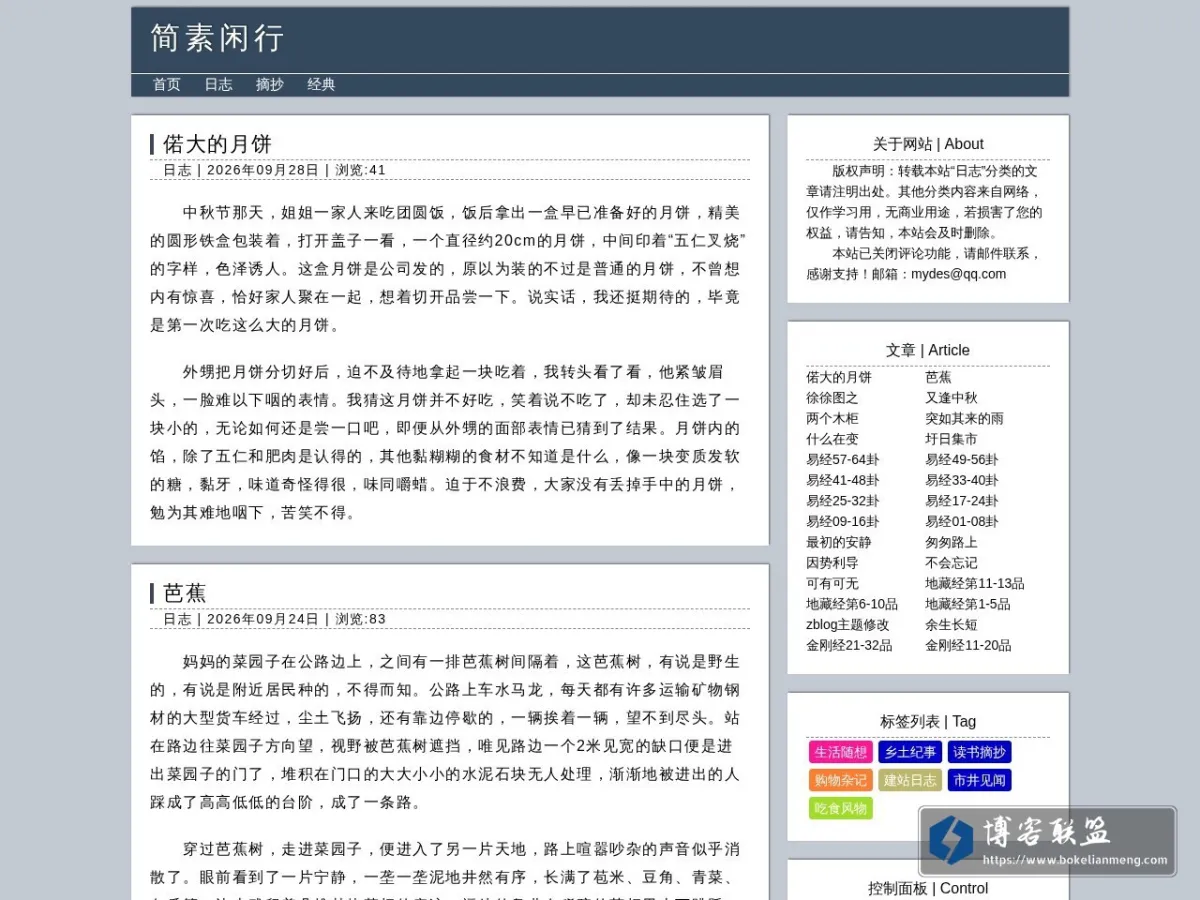Open sidebar article zblog主题修改
Image resolution: width=1200 pixels, height=900 pixels.
pyautogui.click(x=848, y=625)
